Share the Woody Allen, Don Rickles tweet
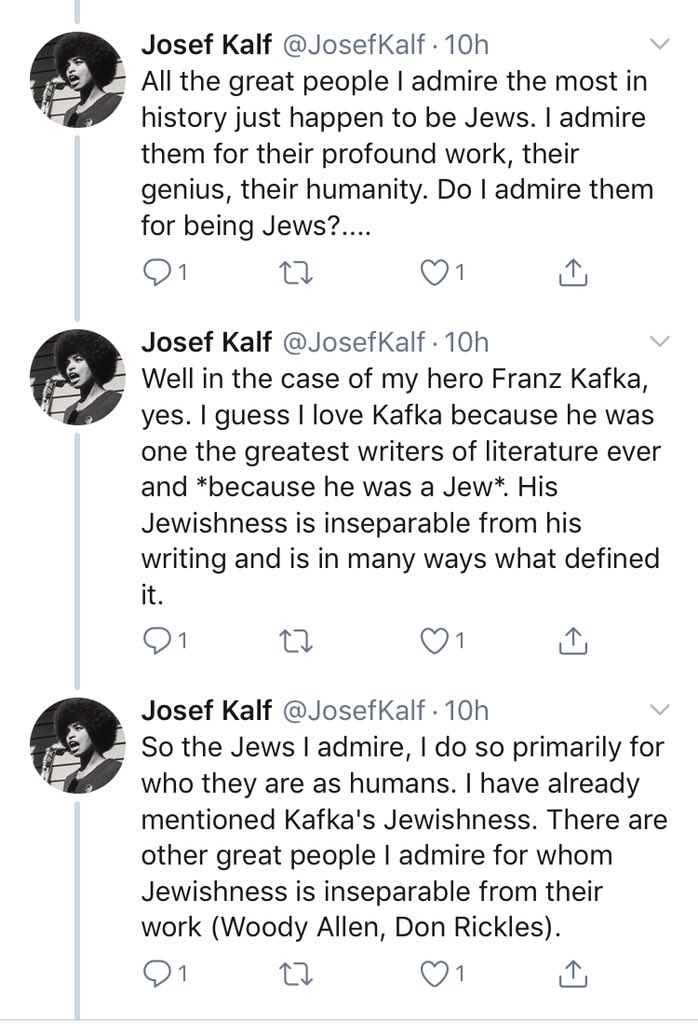 tap(573, 973)
